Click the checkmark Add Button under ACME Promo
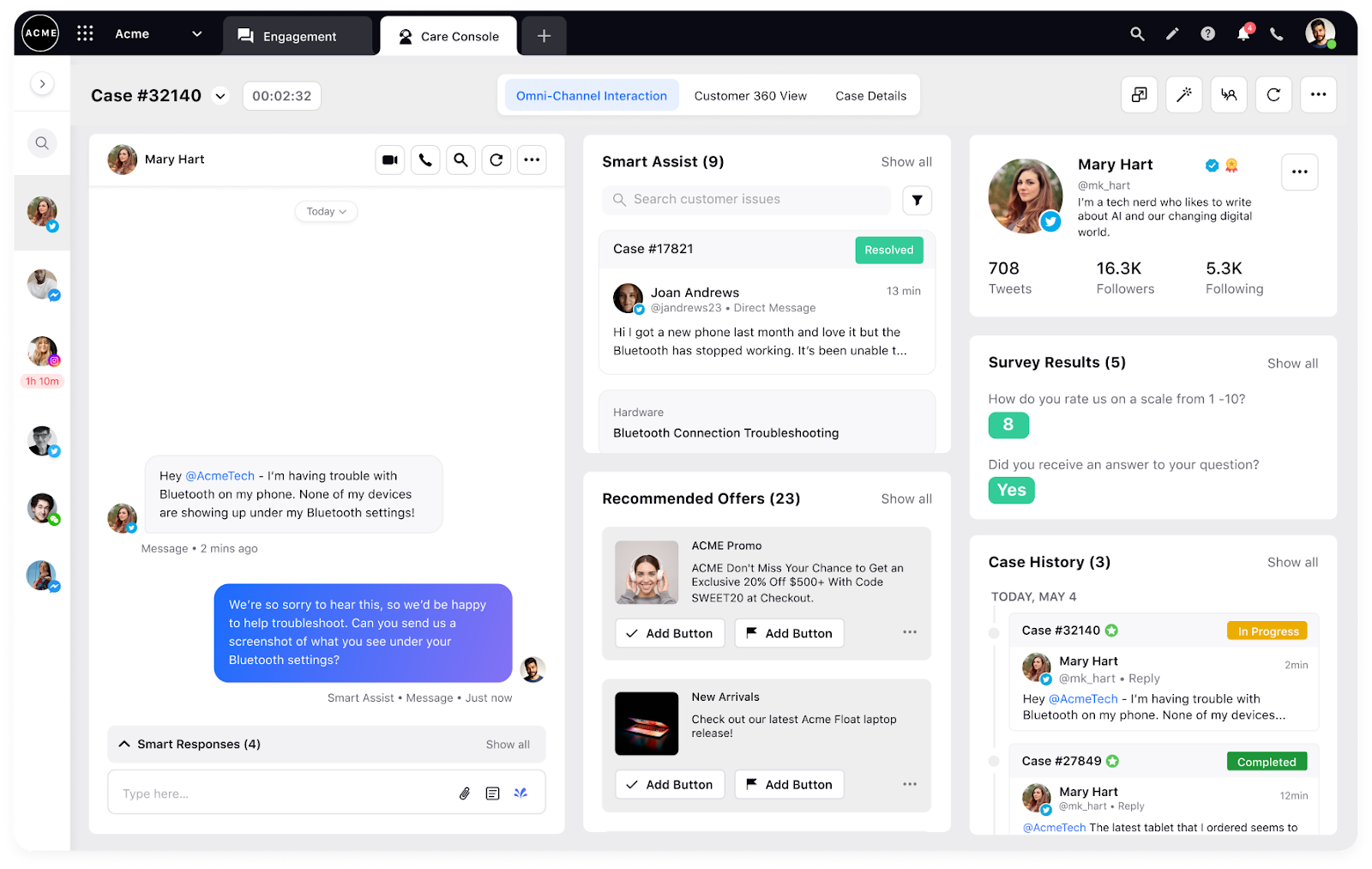Viewport: 1372px width, 869px height. tap(670, 633)
